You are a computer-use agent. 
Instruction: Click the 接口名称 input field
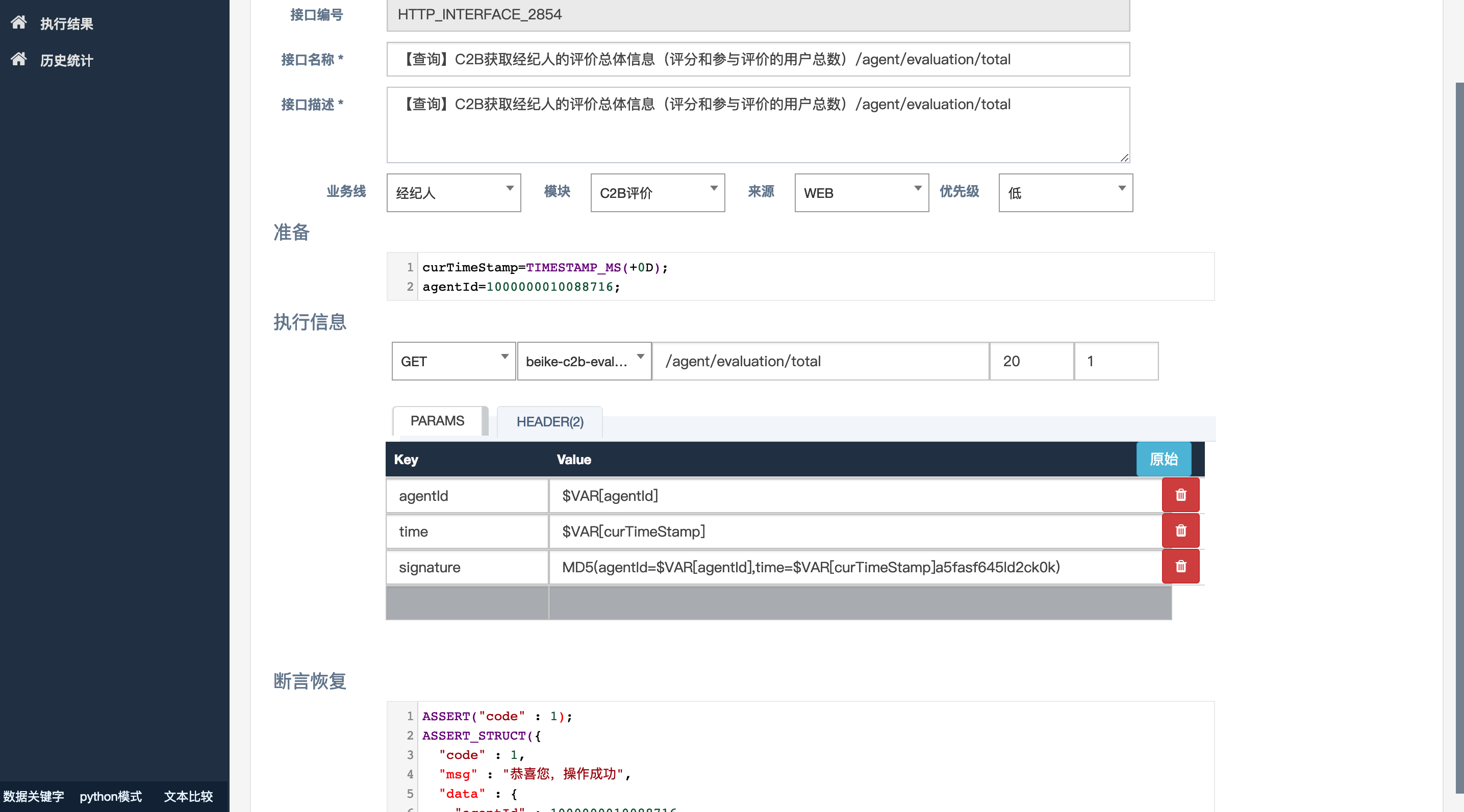click(x=758, y=59)
